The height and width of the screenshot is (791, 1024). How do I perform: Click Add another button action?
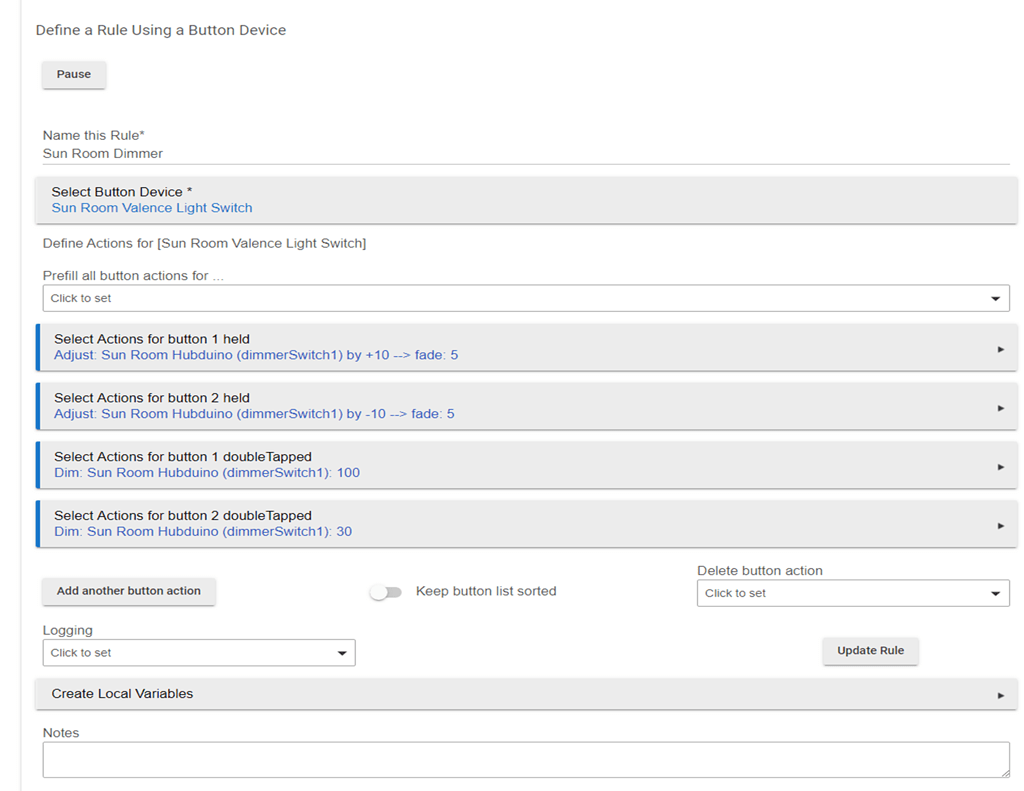128,591
